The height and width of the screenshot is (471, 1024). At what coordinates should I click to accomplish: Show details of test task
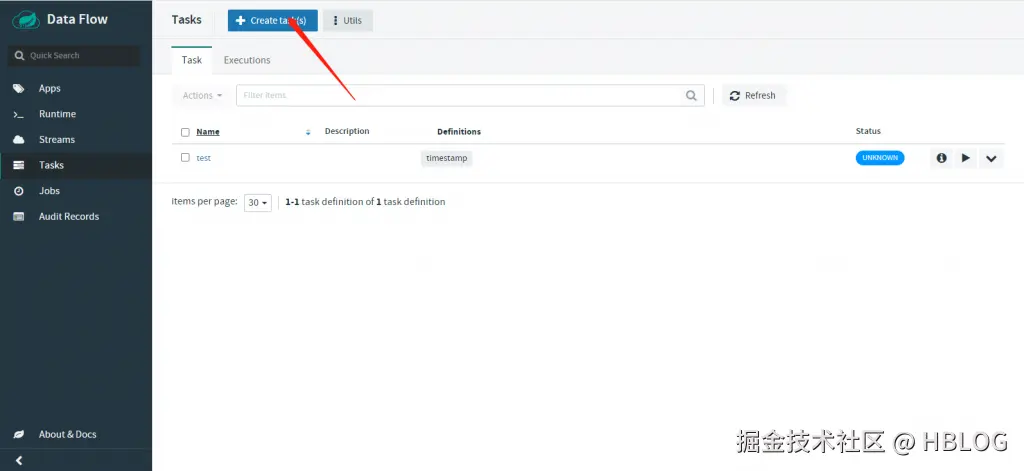point(942,158)
